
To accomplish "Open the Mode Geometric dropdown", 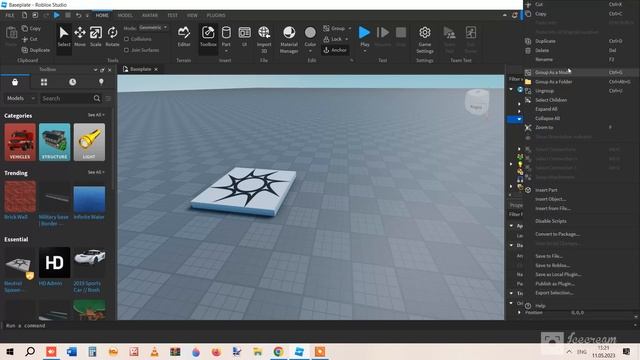I will click(x=153, y=28).
